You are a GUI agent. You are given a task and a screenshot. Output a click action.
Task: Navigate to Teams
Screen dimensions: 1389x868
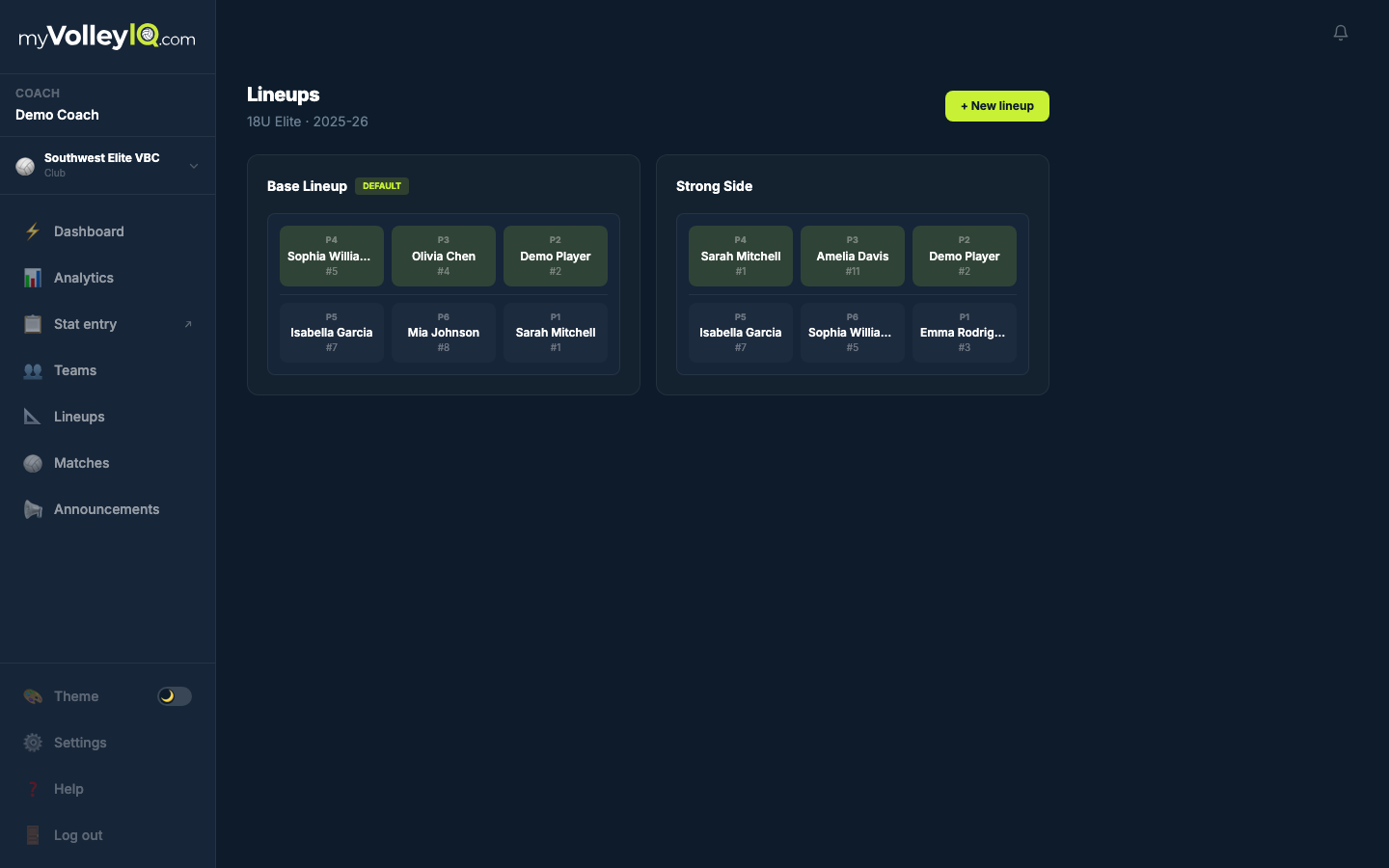pyautogui.click(x=75, y=370)
